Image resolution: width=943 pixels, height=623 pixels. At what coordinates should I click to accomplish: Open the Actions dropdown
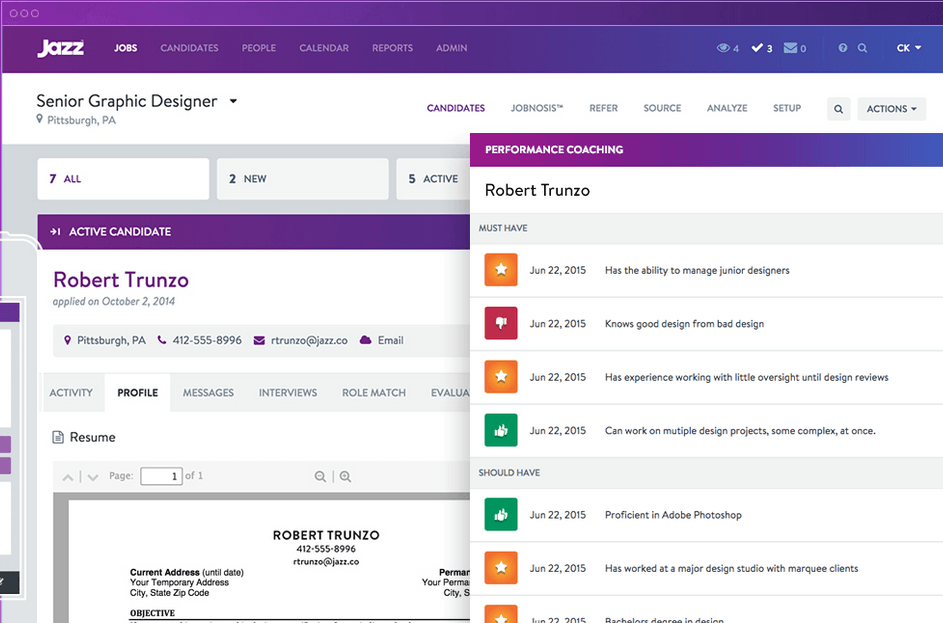pos(892,109)
